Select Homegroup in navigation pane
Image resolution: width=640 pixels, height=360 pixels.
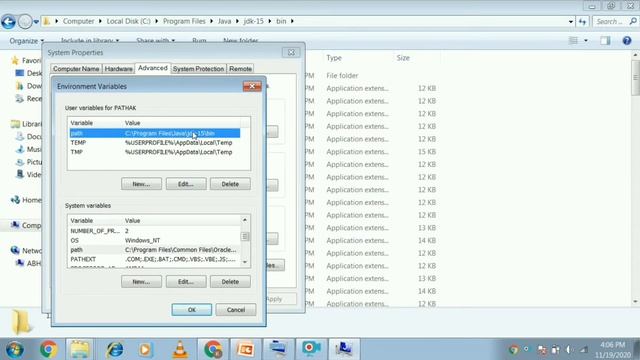[27, 200]
